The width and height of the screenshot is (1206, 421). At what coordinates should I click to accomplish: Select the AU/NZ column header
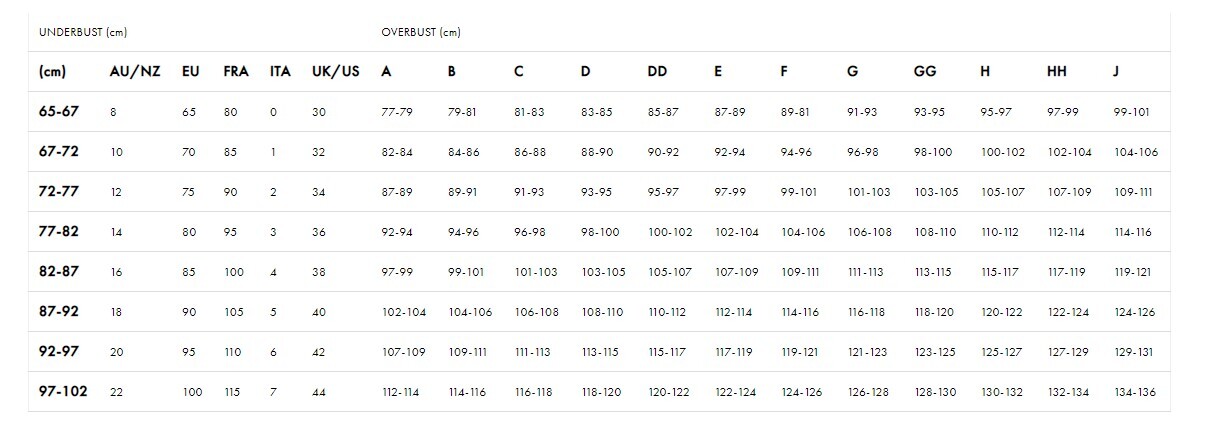[135, 72]
